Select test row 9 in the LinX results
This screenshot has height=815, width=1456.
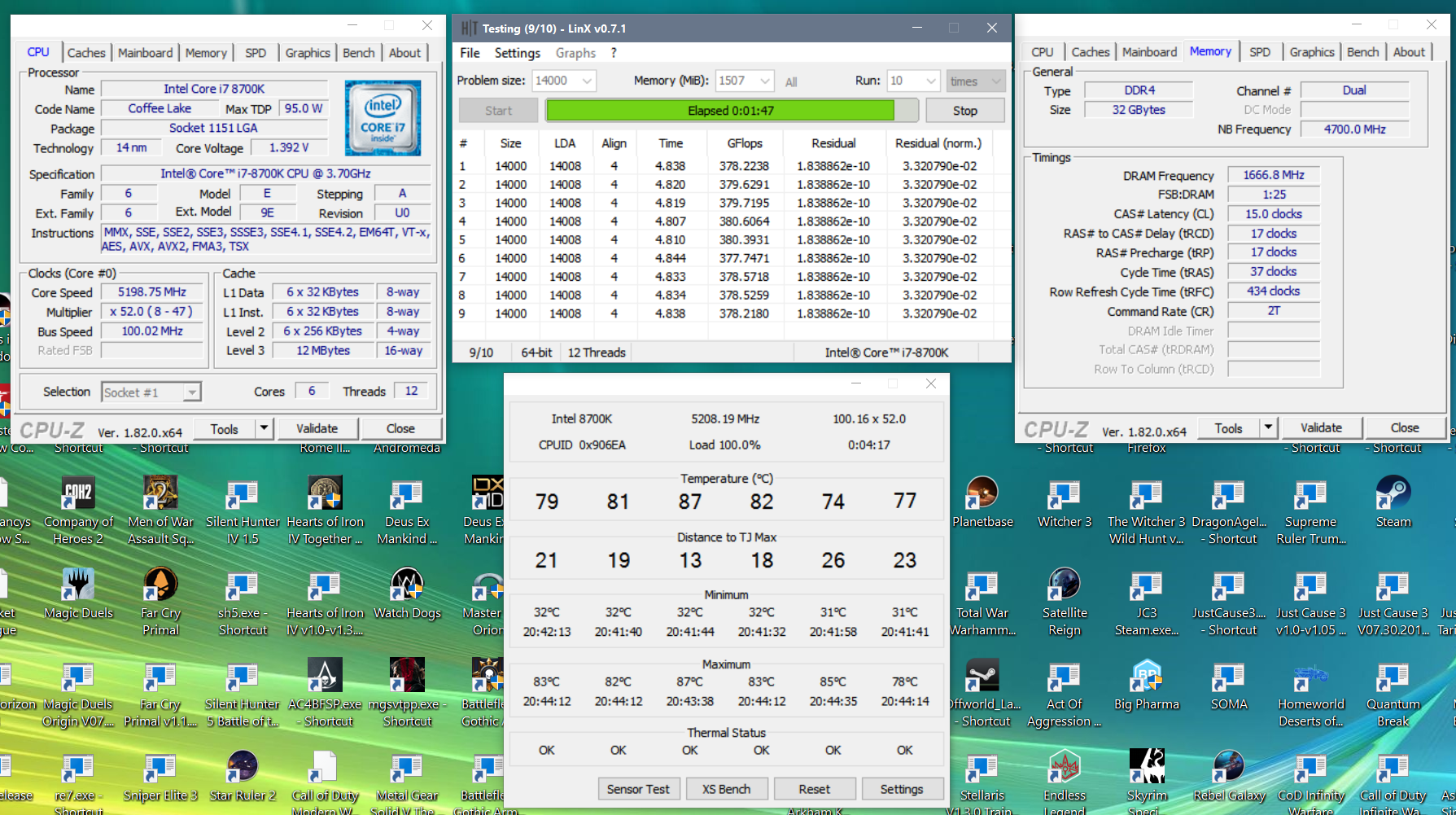tap(731, 313)
